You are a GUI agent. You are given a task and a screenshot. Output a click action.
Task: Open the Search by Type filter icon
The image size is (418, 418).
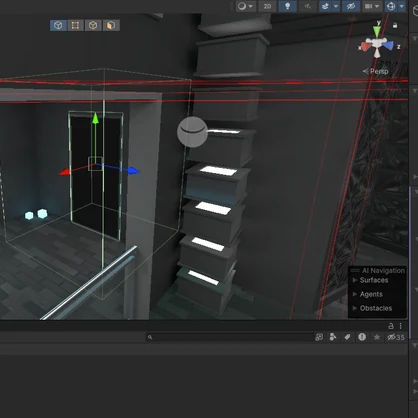333,337
